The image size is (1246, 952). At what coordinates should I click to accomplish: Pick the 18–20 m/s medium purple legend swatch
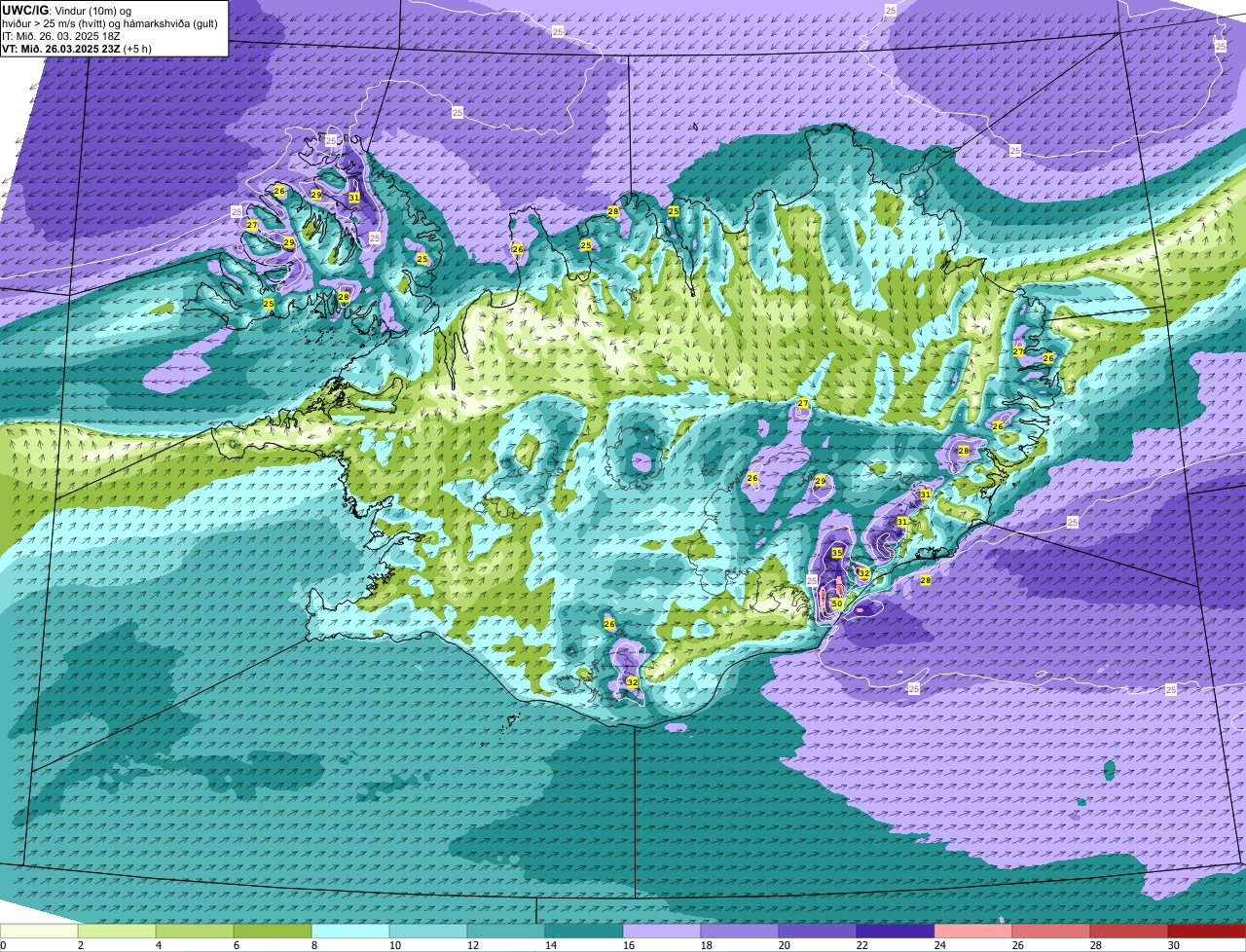point(740,931)
